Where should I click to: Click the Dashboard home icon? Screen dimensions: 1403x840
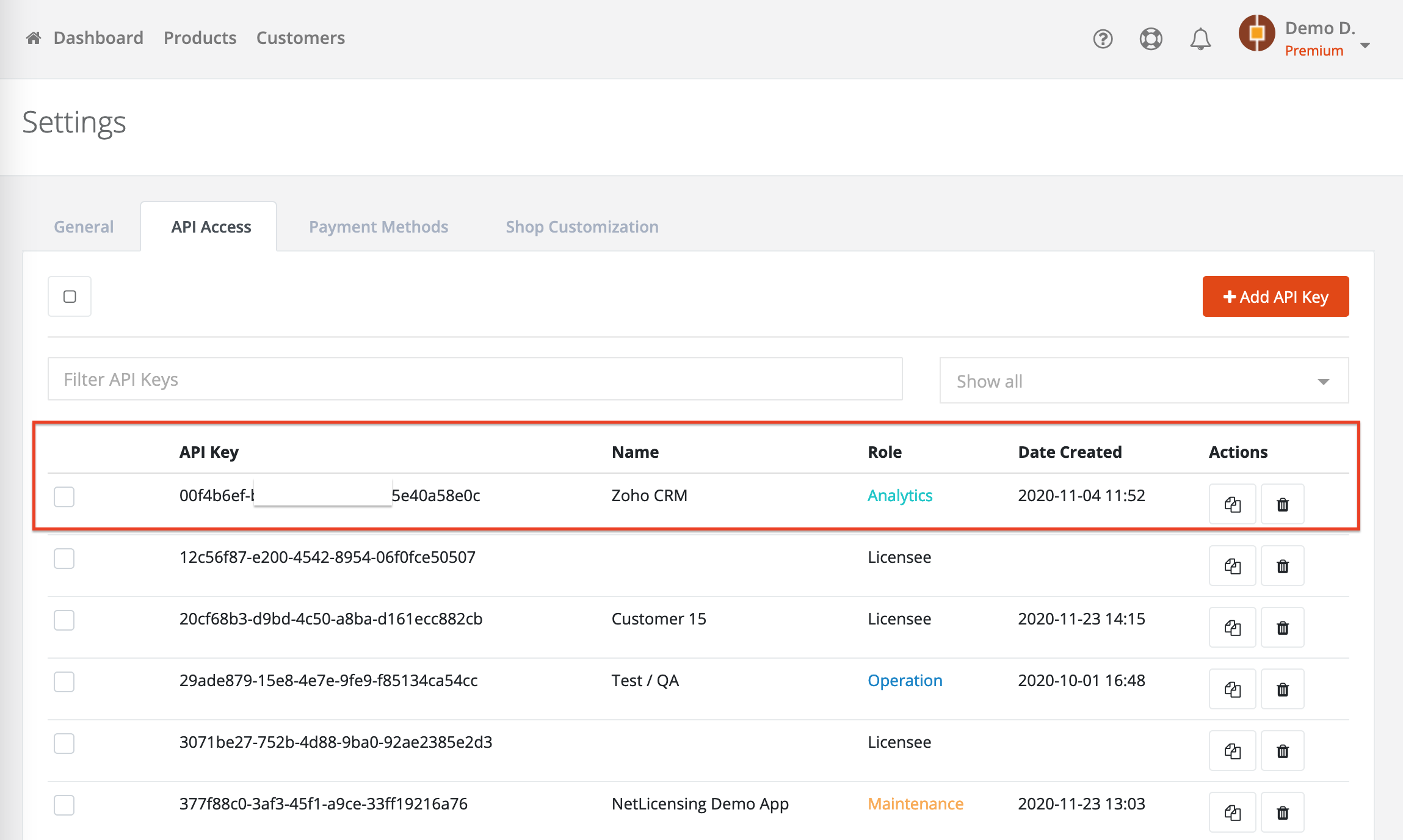click(x=34, y=38)
